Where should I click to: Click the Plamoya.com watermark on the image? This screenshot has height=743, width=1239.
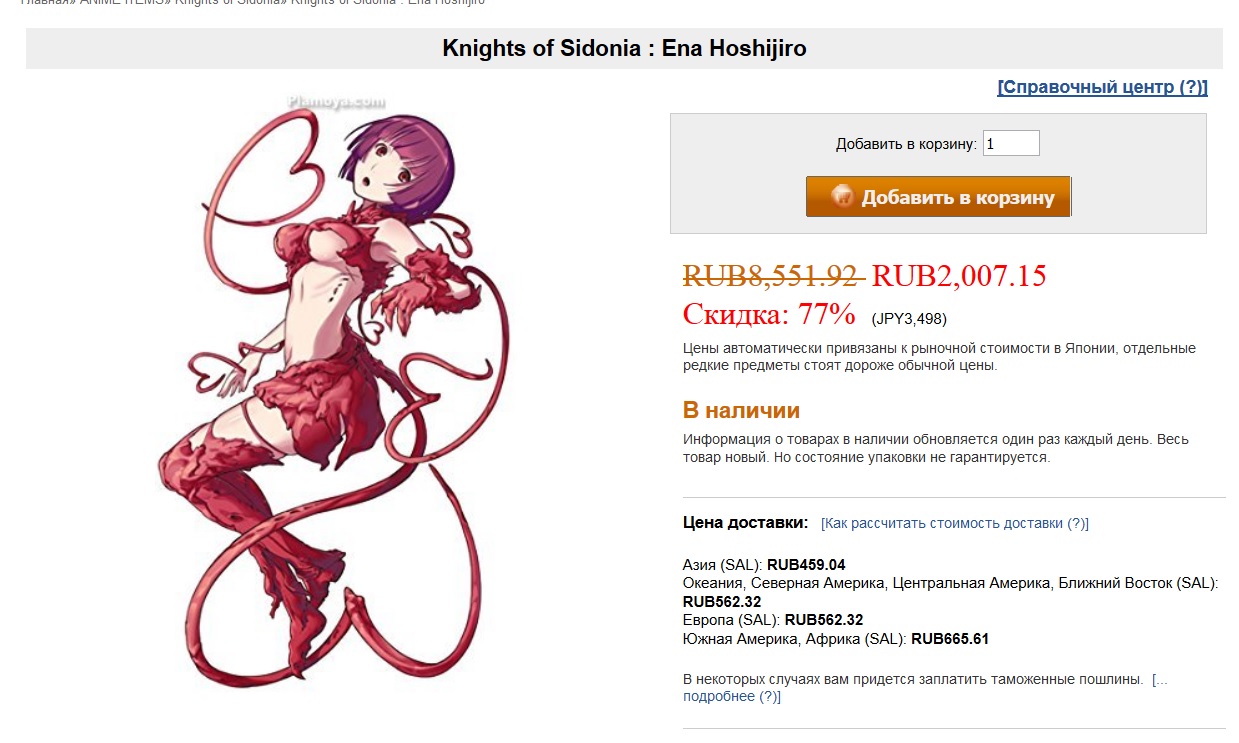click(x=321, y=101)
